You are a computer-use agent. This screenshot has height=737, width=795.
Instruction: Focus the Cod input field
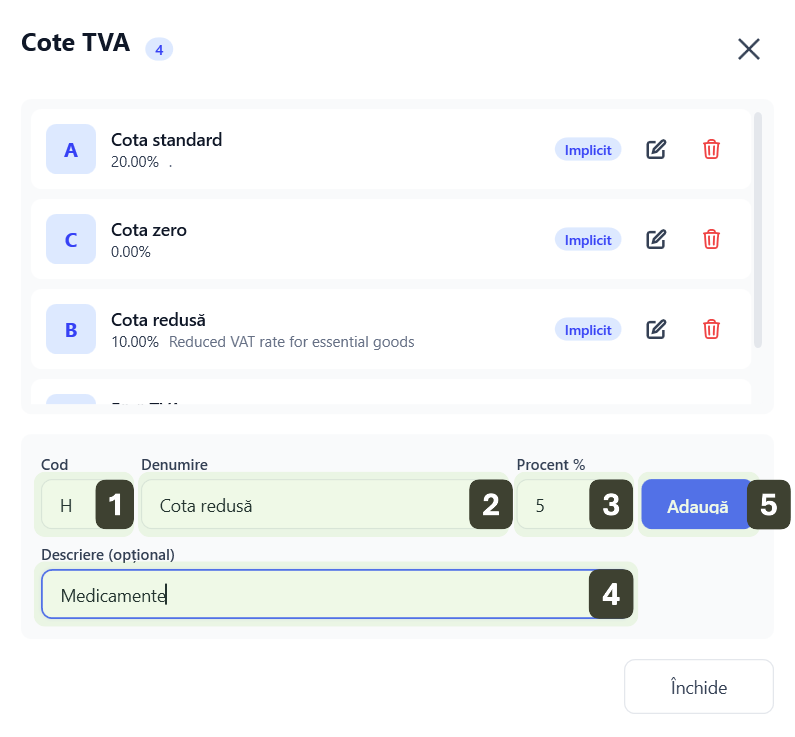click(x=68, y=505)
